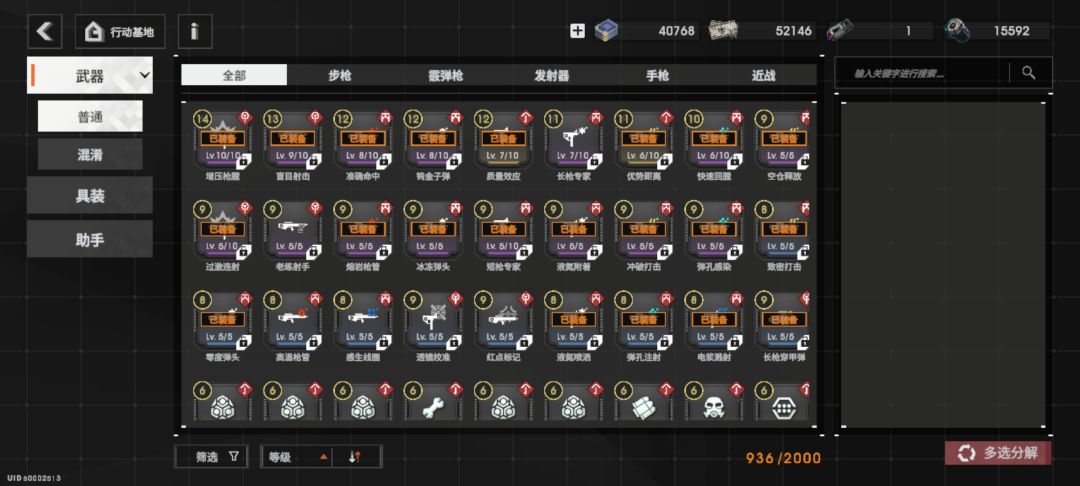
Task: Click the 多选分解 multi-dismantle button
Action: click(x=998, y=453)
